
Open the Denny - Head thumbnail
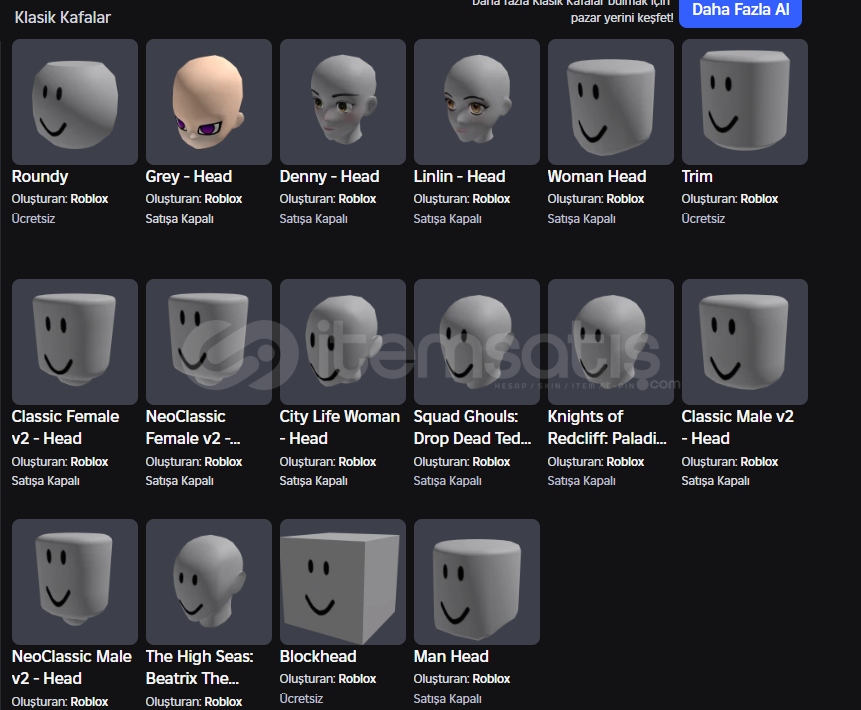[x=343, y=102]
